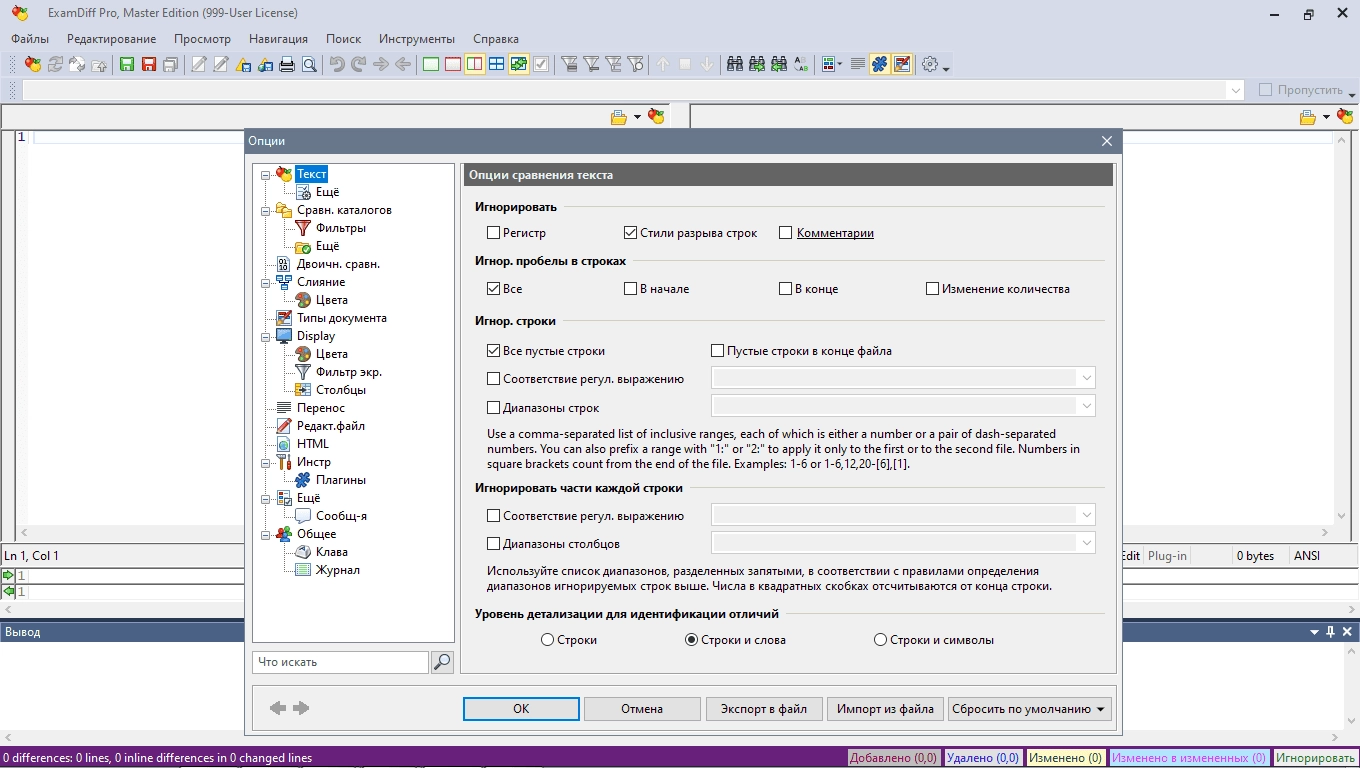Open the Сбросить по умолчанию dropdown arrow
The image size is (1360, 768).
click(x=1101, y=709)
